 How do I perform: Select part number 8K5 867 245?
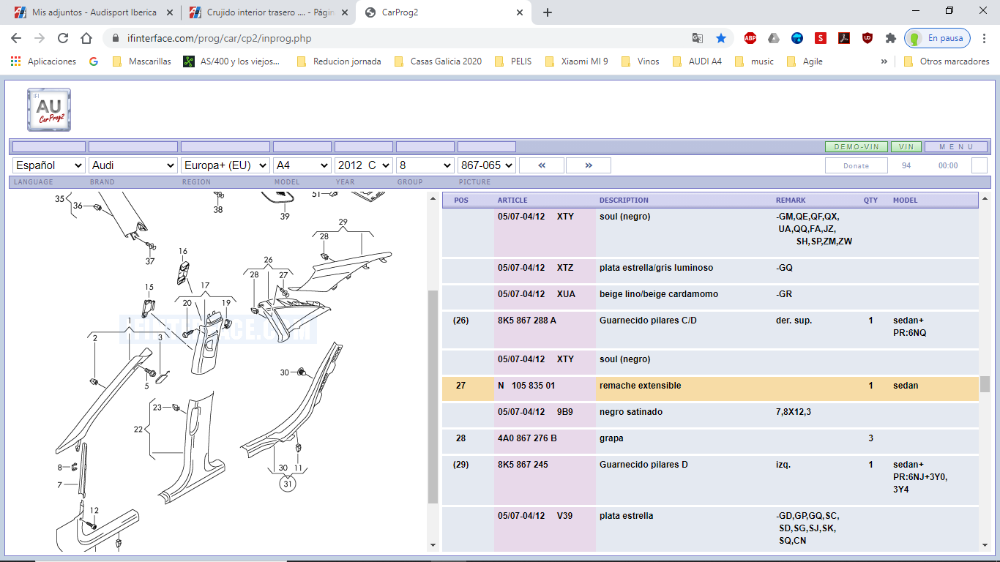[523, 464]
